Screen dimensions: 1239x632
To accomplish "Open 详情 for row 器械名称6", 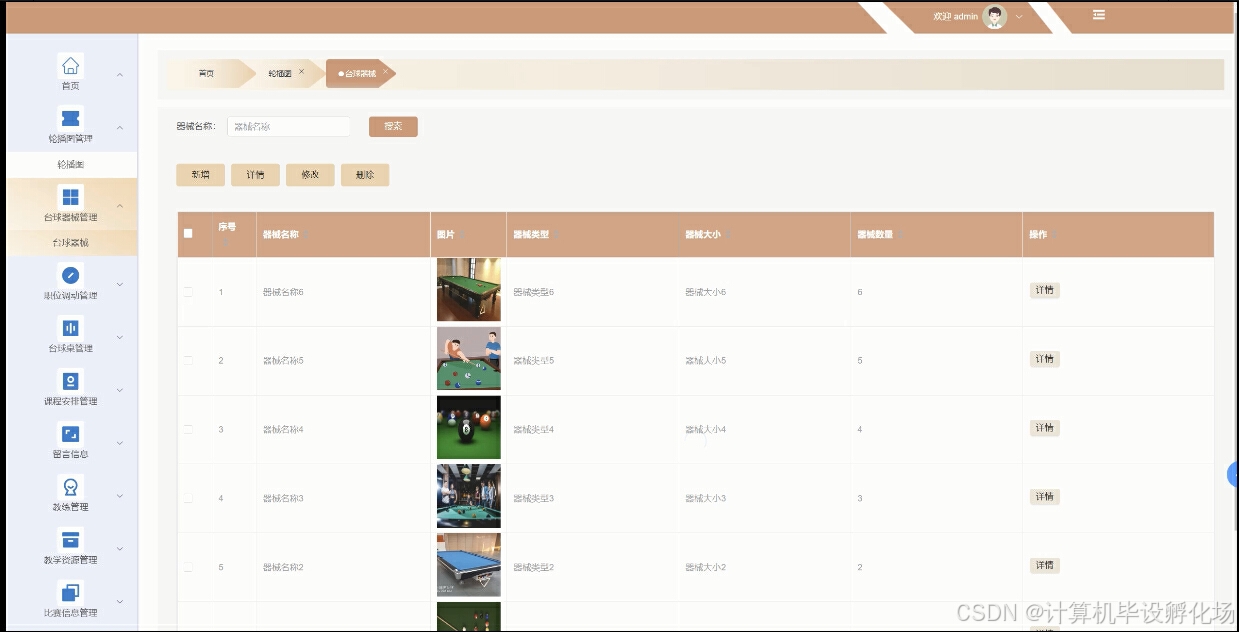I will 1044,290.
